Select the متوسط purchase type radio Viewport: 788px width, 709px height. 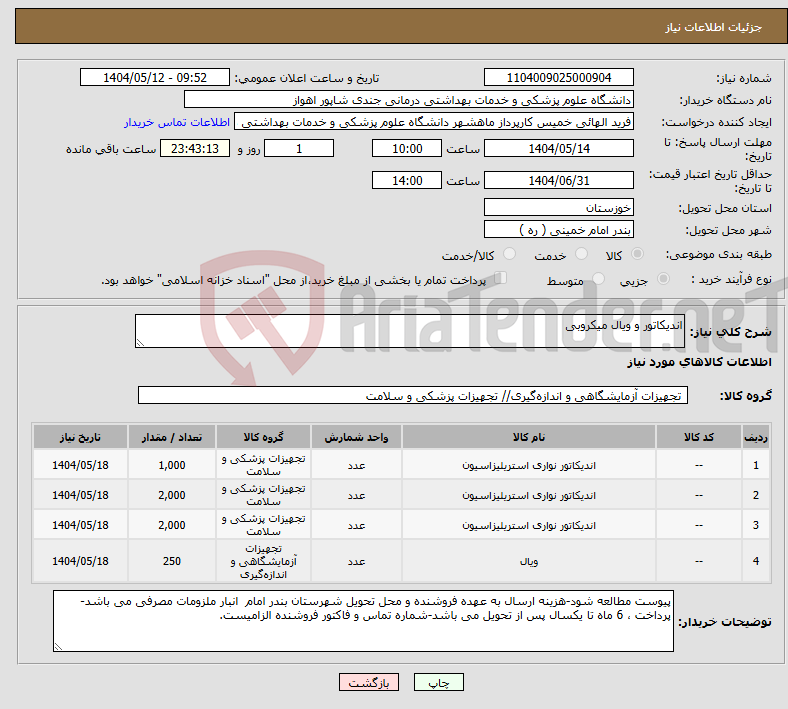(598, 278)
